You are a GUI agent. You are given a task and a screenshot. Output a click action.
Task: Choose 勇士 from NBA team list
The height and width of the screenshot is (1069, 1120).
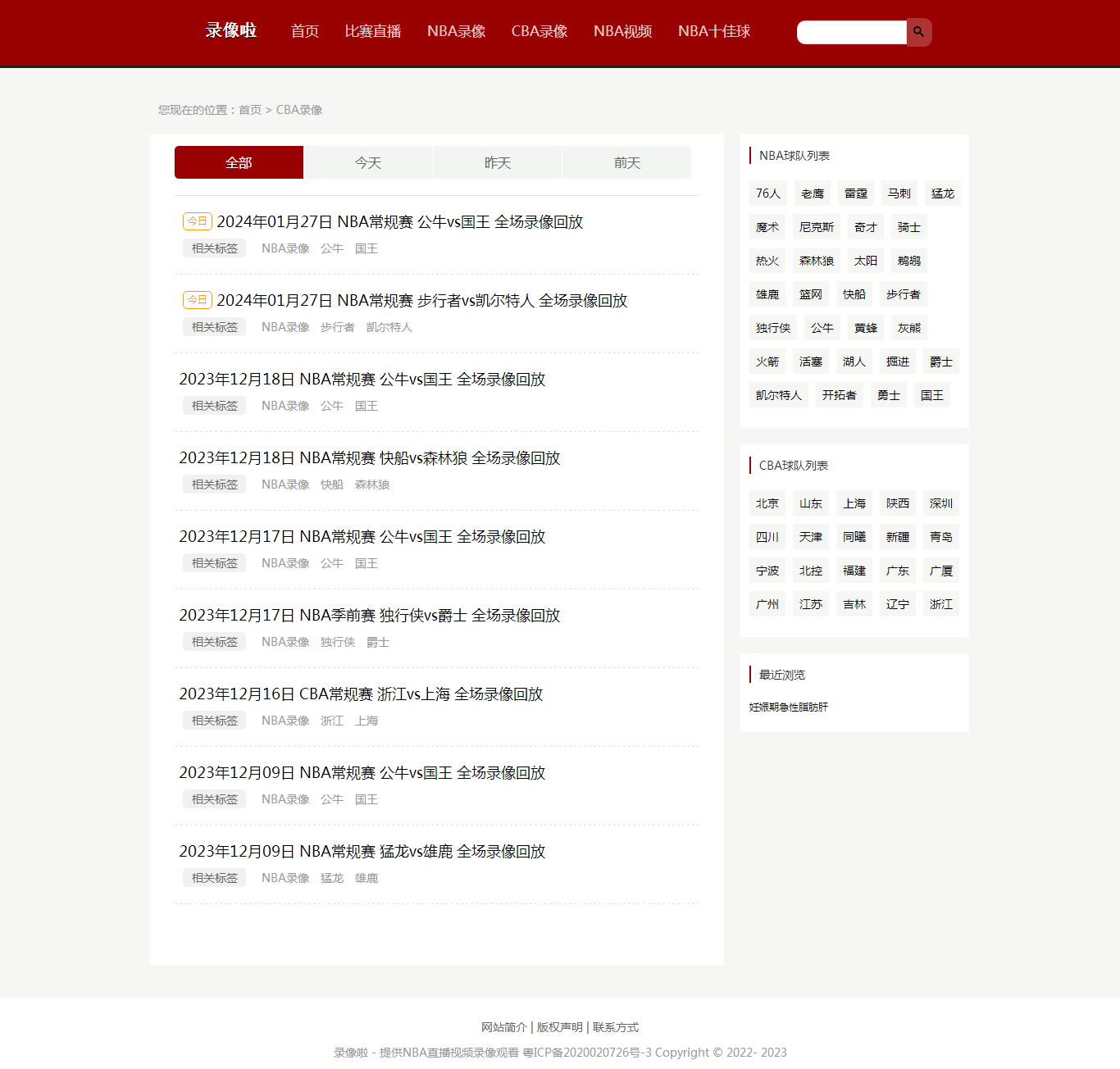click(888, 395)
